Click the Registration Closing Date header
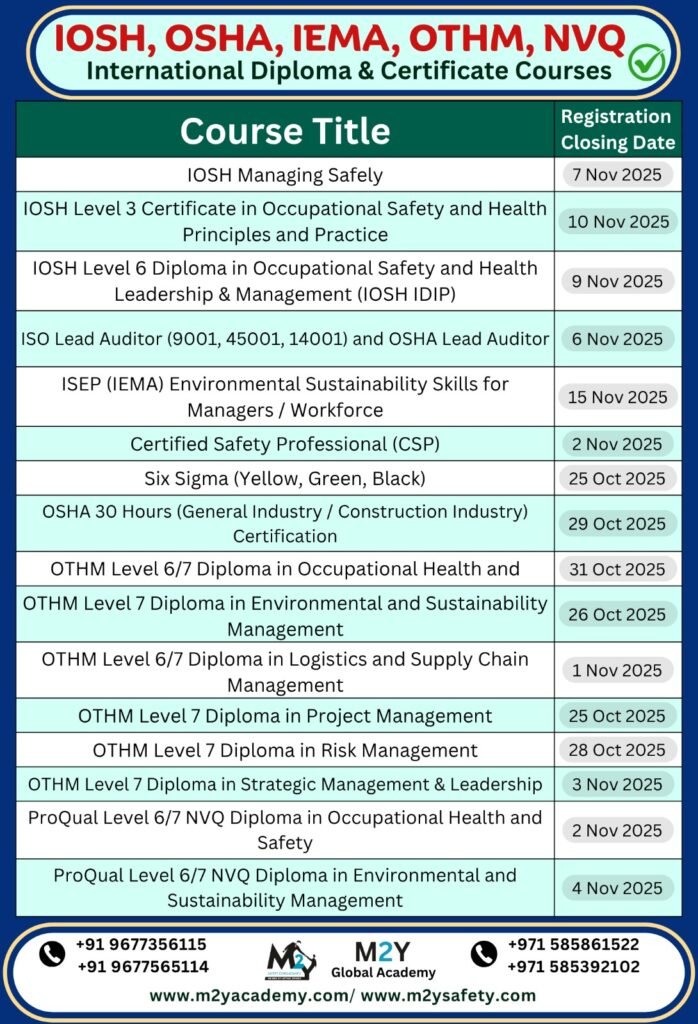This screenshot has height=1024, width=698. click(x=617, y=129)
